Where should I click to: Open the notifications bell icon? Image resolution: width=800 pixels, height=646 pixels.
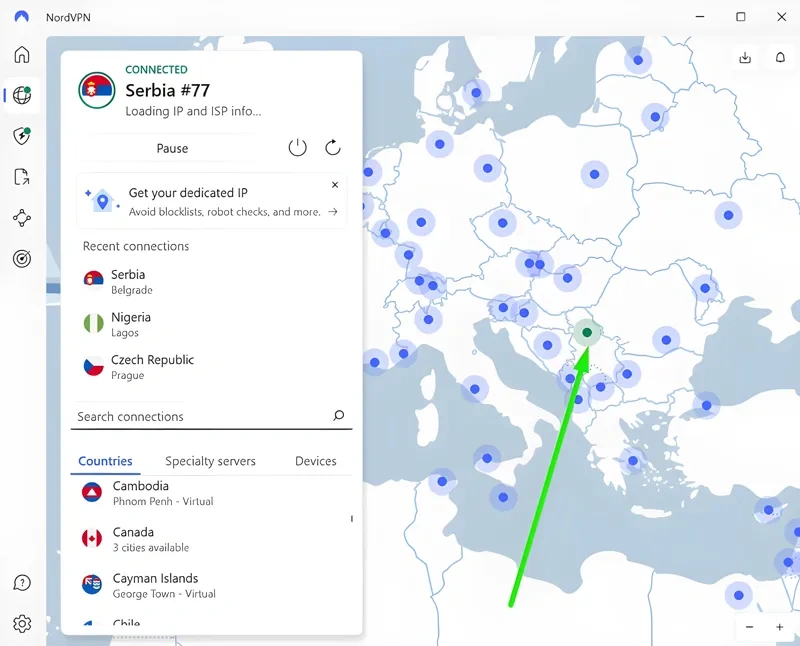pyautogui.click(x=780, y=57)
